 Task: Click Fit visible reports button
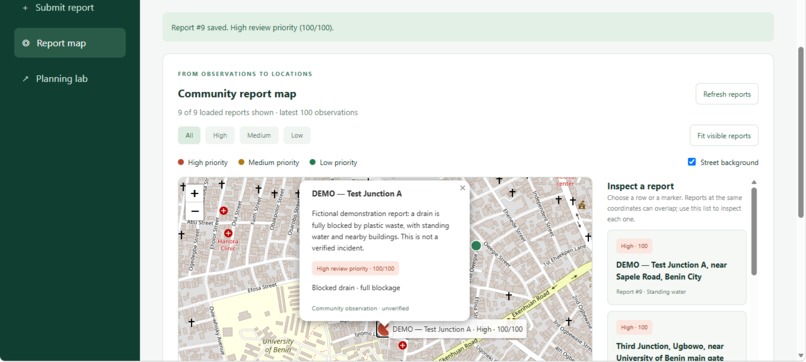[x=724, y=136]
